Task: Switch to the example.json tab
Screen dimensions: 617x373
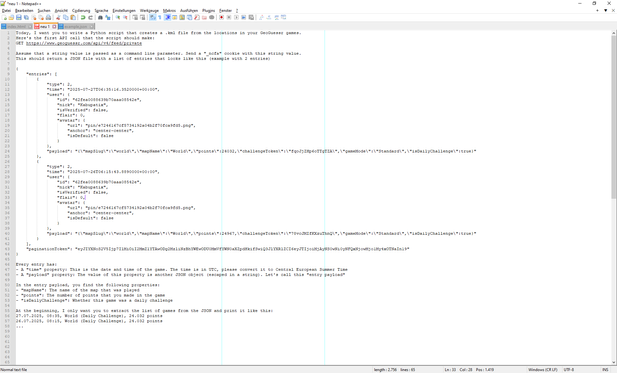Action: click(76, 26)
